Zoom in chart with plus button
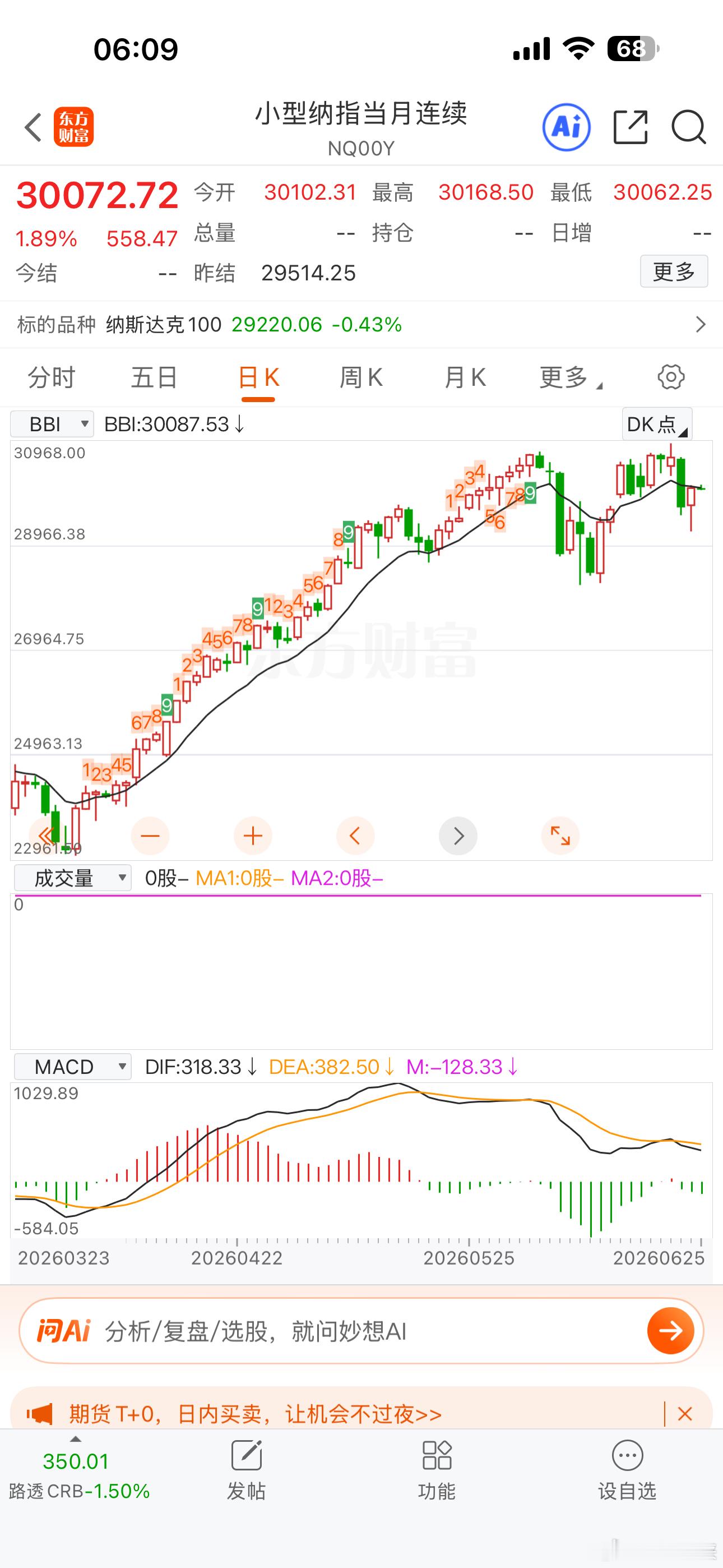 [253, 836]
